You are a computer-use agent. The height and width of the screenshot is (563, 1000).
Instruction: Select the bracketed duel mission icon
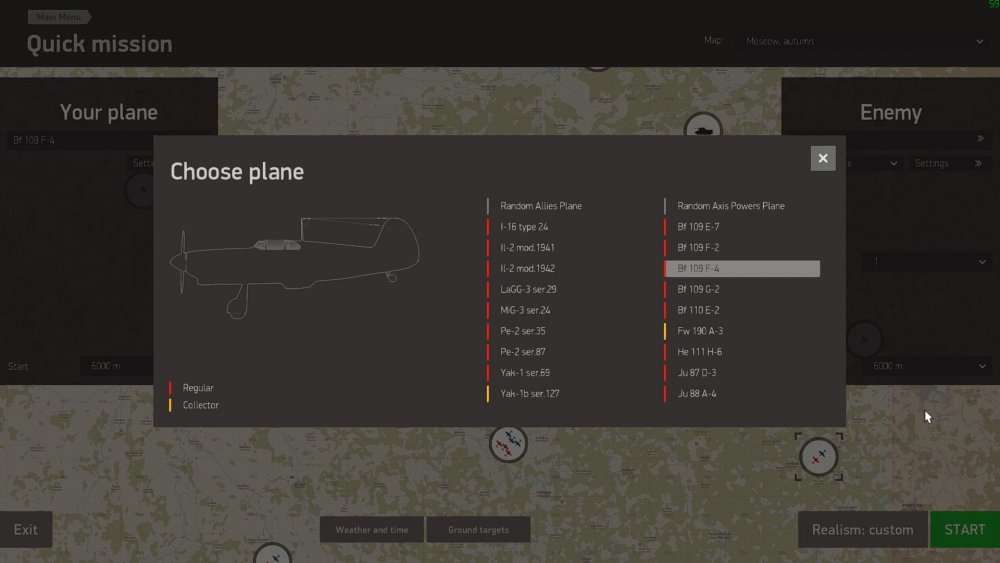[819, 457]
